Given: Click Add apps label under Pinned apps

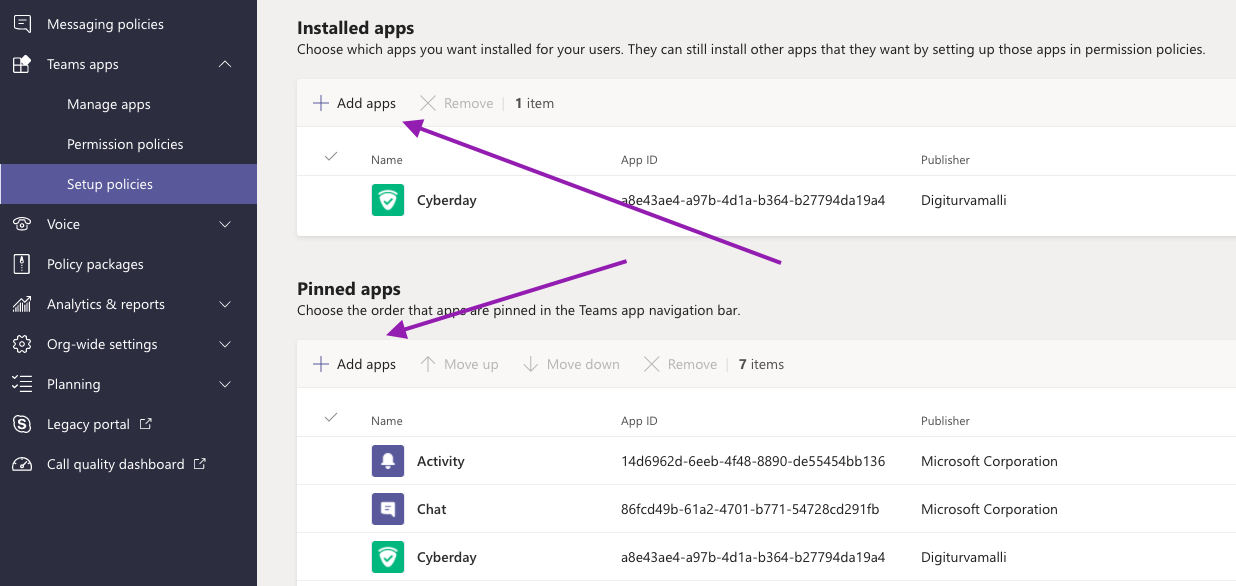Looking at the screenshot, I should pos(366,364).
